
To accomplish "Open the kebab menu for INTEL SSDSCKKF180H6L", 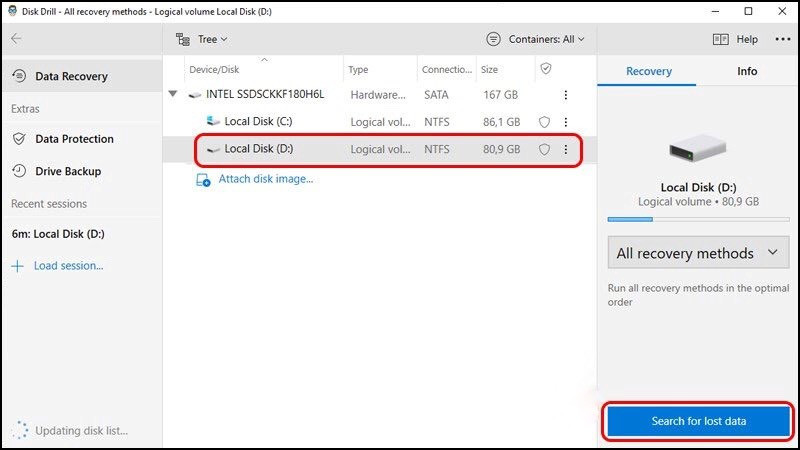I will (566, 95).
